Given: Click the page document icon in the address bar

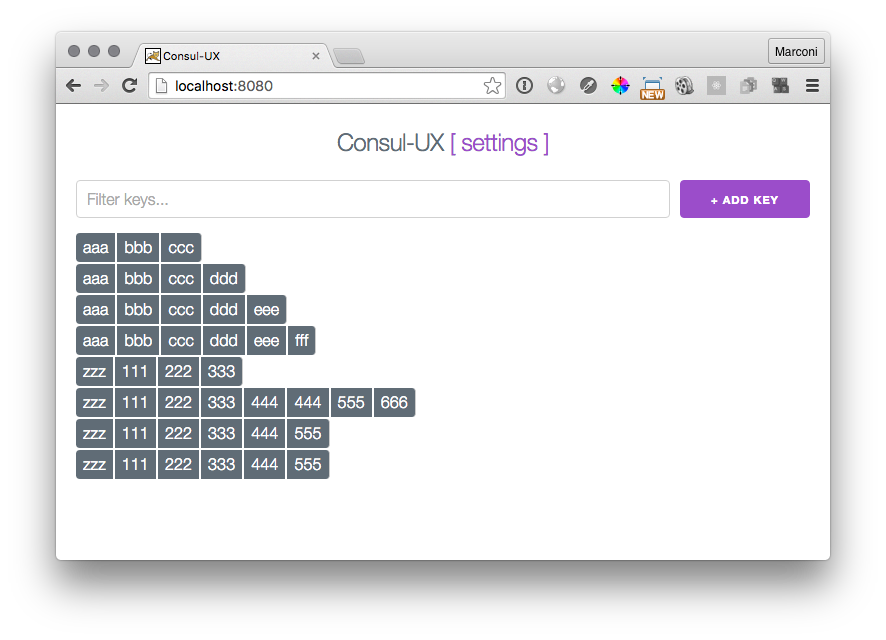Looking at the screenshot, I should [x=162, y=86].
